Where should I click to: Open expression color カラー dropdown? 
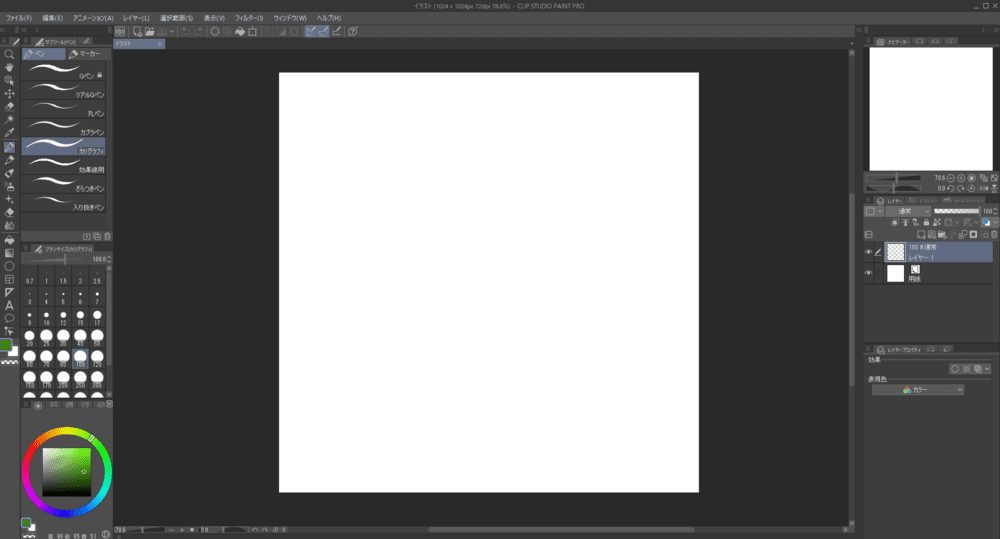pos(918,390)
